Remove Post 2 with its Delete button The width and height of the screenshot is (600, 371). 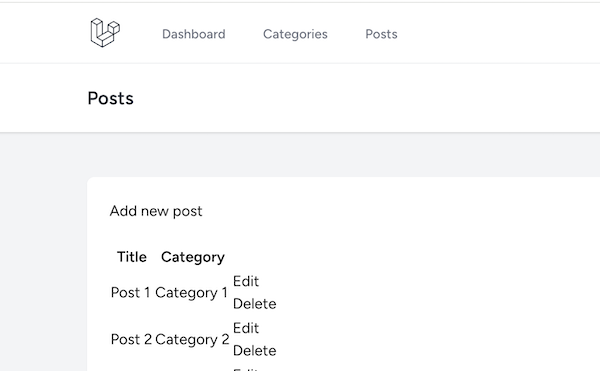click(x=254, y=350)
